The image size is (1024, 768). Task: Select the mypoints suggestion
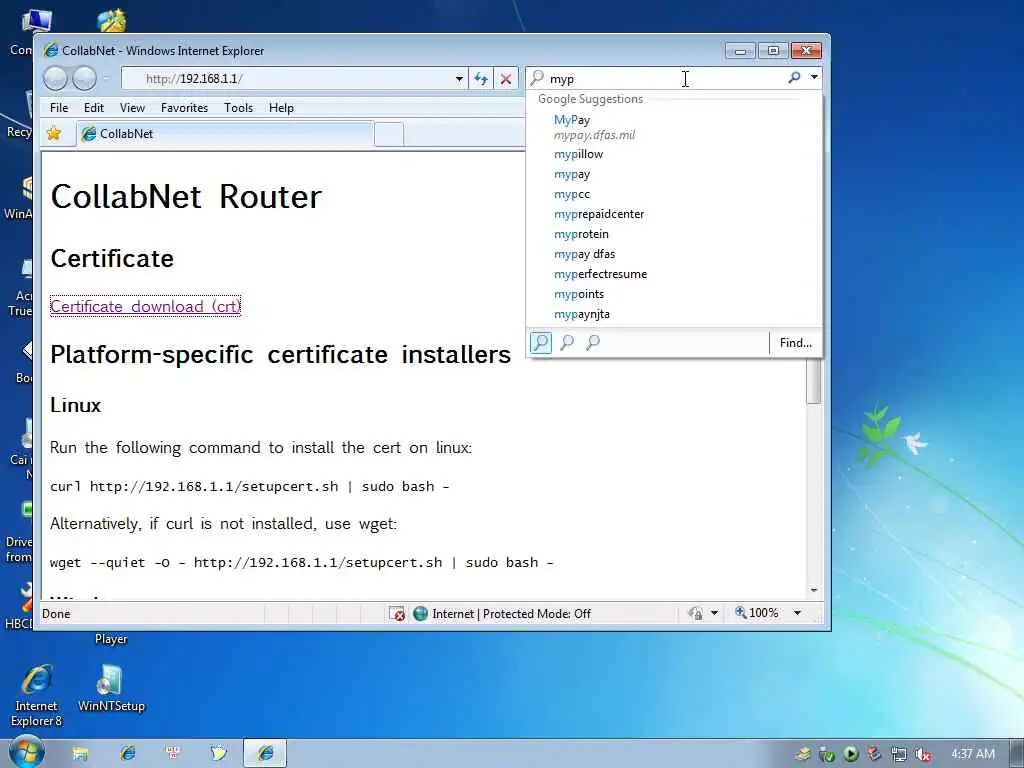(674, 294)
